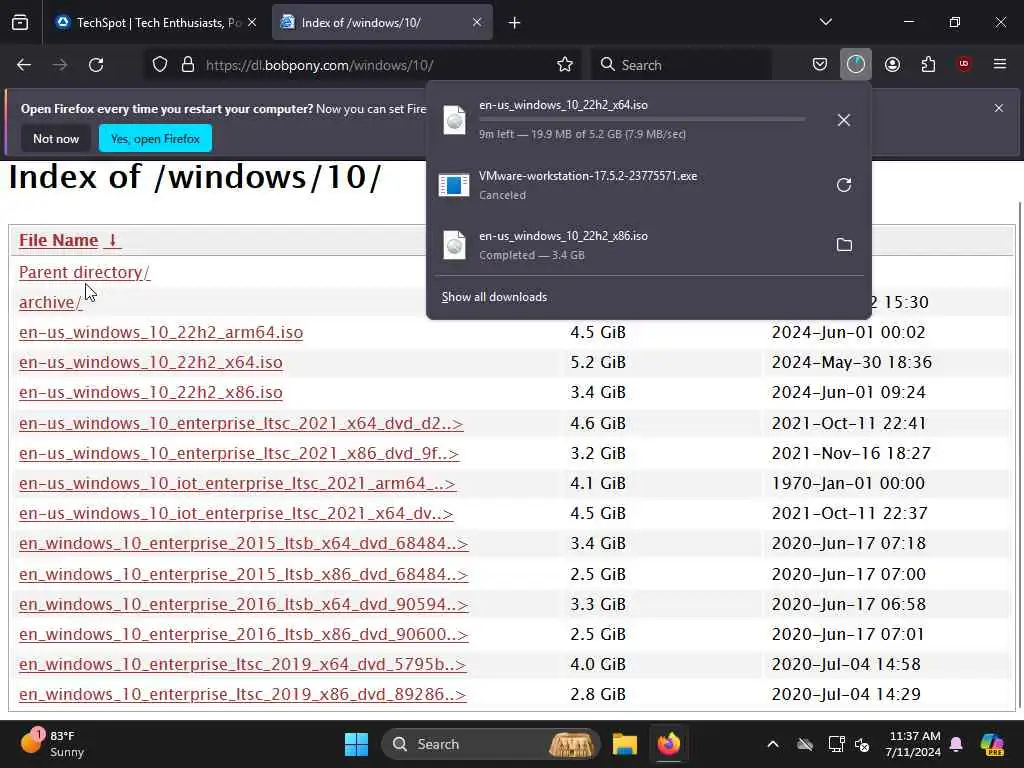Image resolution: width=1024 pixels, height=768 pixels.
Task: Reload the current page
Action: pyautogui.click(x=96, y=65)
